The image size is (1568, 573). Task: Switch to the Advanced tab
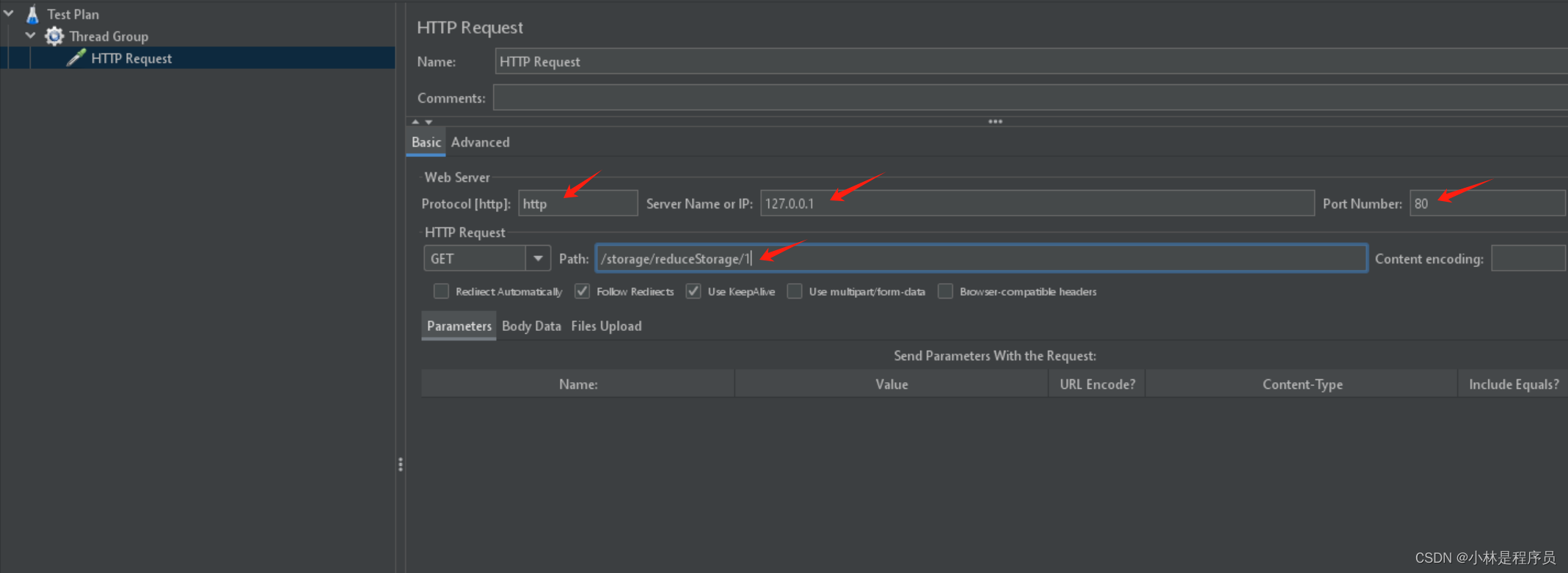(480, 142)
